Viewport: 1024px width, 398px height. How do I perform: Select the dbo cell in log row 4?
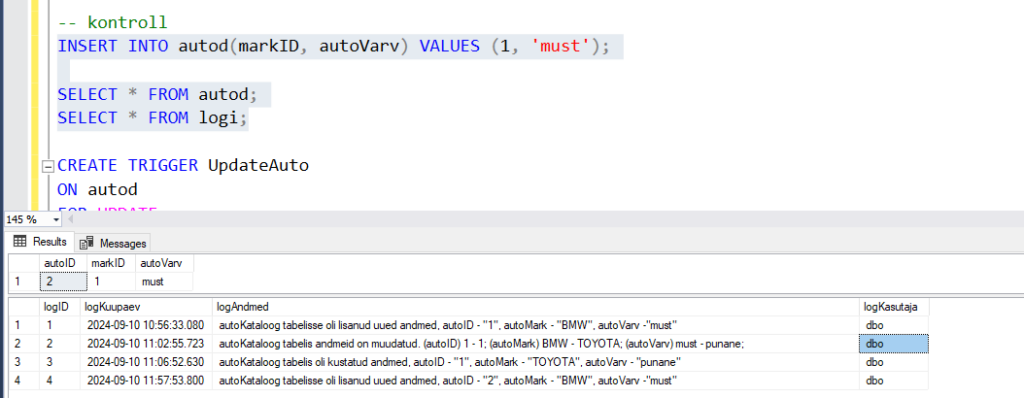894,380
